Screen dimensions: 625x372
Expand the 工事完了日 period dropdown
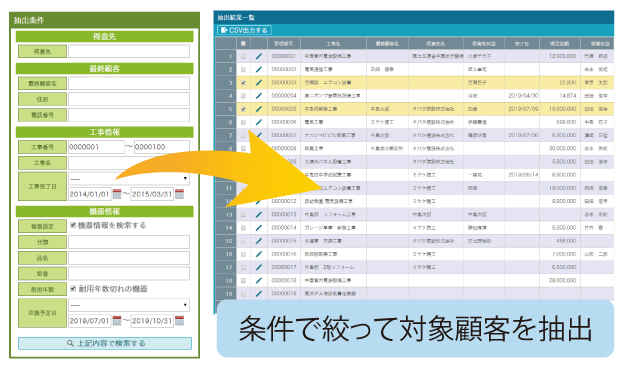(129, 178)
